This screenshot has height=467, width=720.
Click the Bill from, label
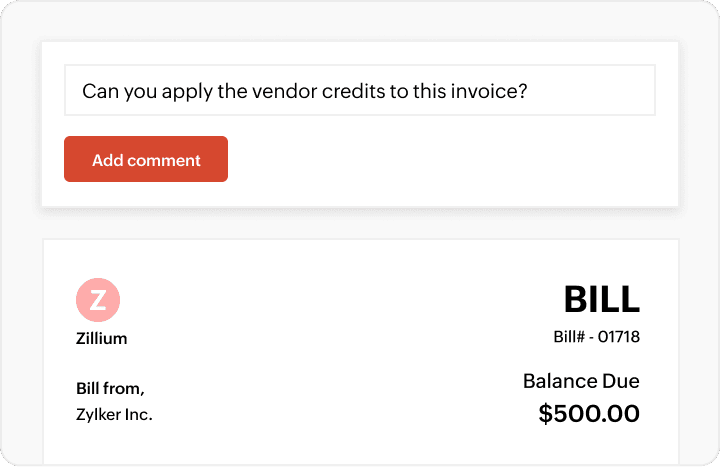[x=109, y=388]
